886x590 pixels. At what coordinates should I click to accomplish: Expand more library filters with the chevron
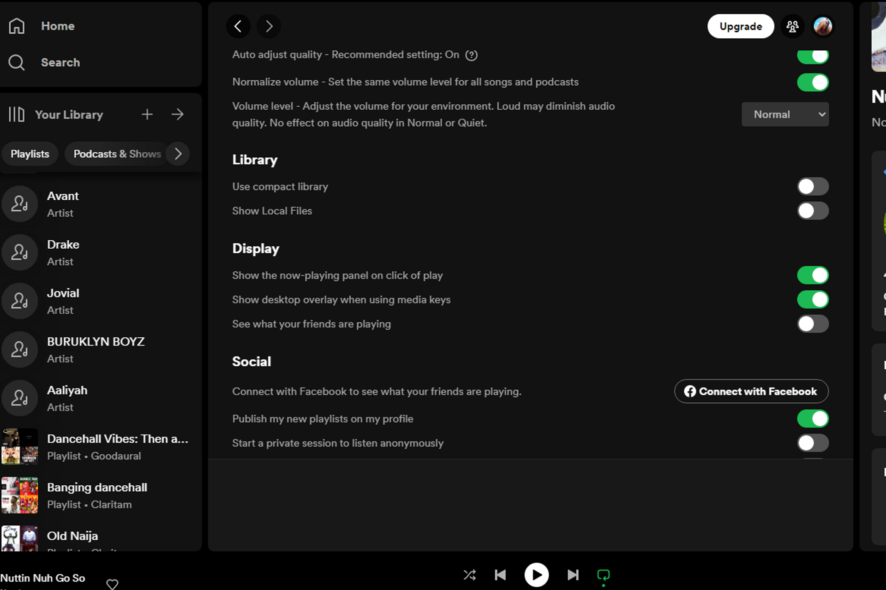[x=178, y=154]
